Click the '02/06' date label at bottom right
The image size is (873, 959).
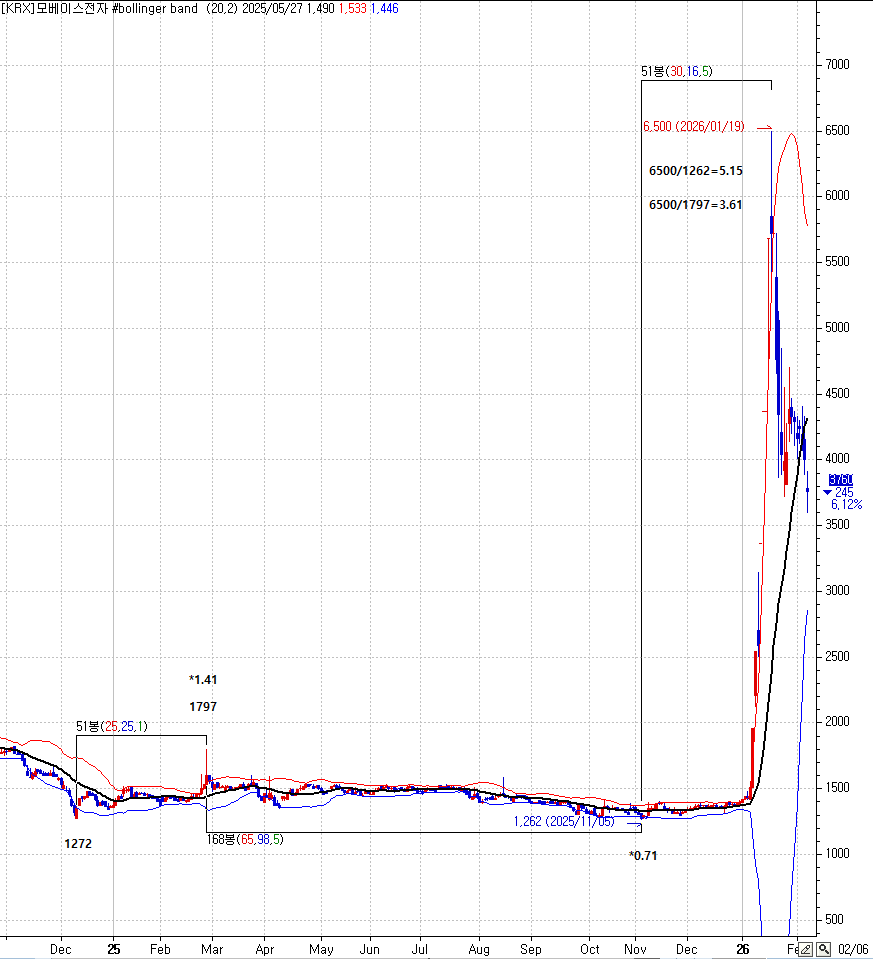(x=853, y=948)
